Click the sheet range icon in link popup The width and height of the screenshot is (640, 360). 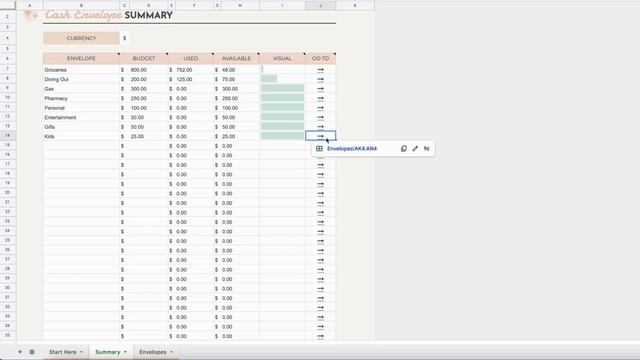click(319, 149)
